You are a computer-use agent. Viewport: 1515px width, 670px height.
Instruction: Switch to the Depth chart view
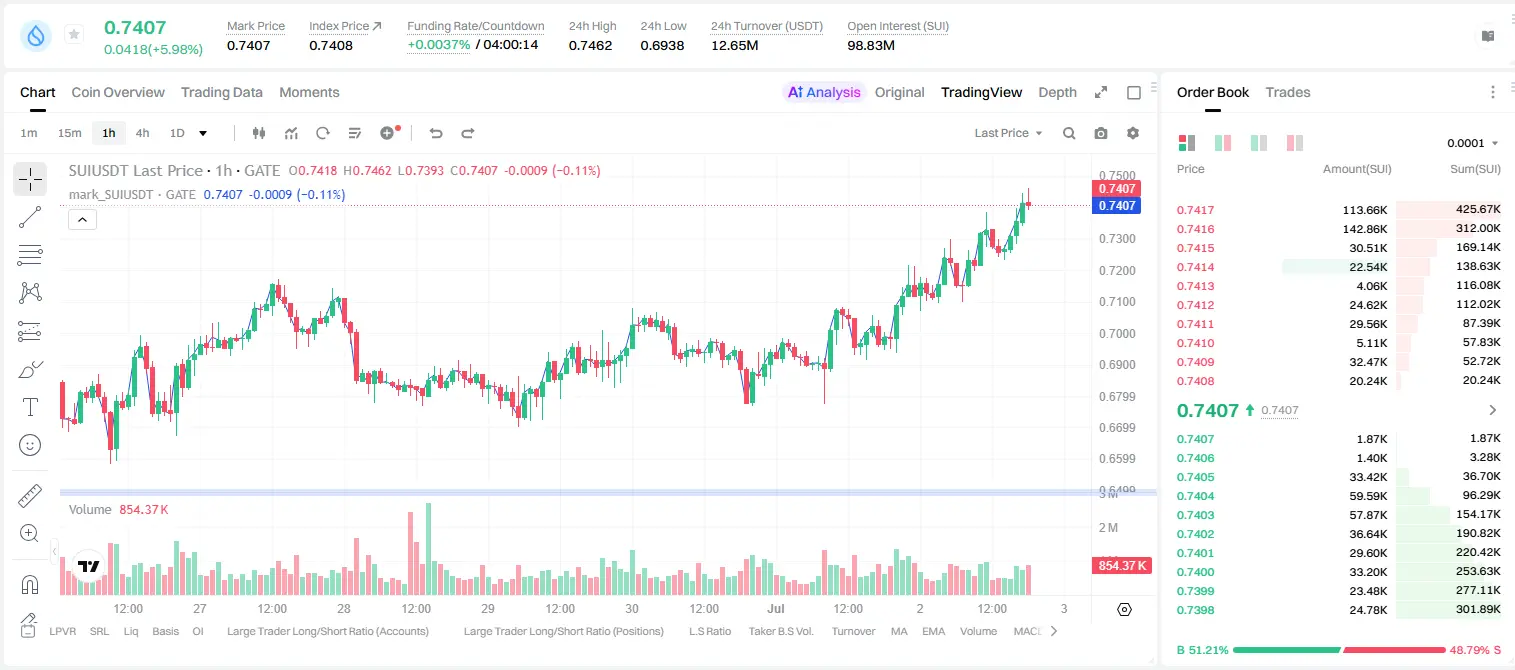point(1057,92)
